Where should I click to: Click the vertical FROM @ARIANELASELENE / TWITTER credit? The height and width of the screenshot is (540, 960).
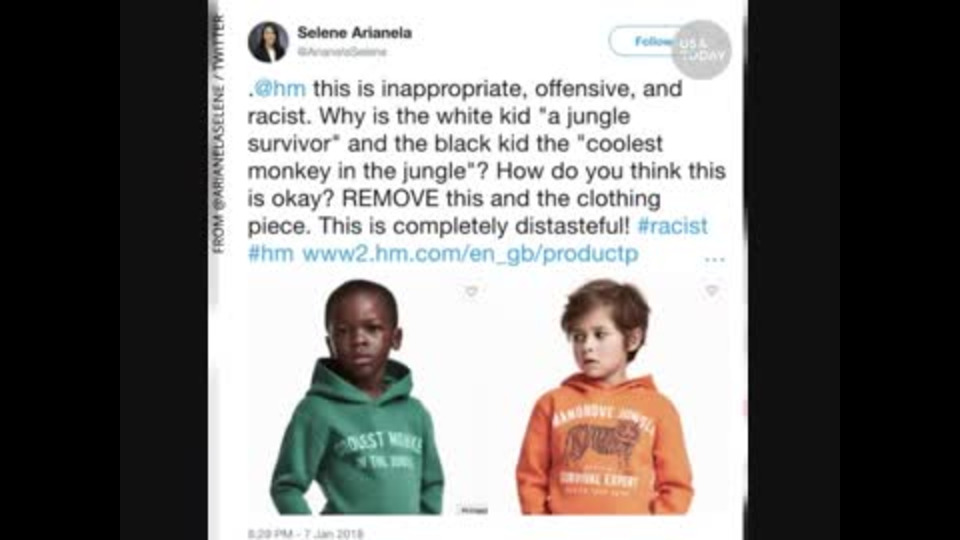click(219, 134)
